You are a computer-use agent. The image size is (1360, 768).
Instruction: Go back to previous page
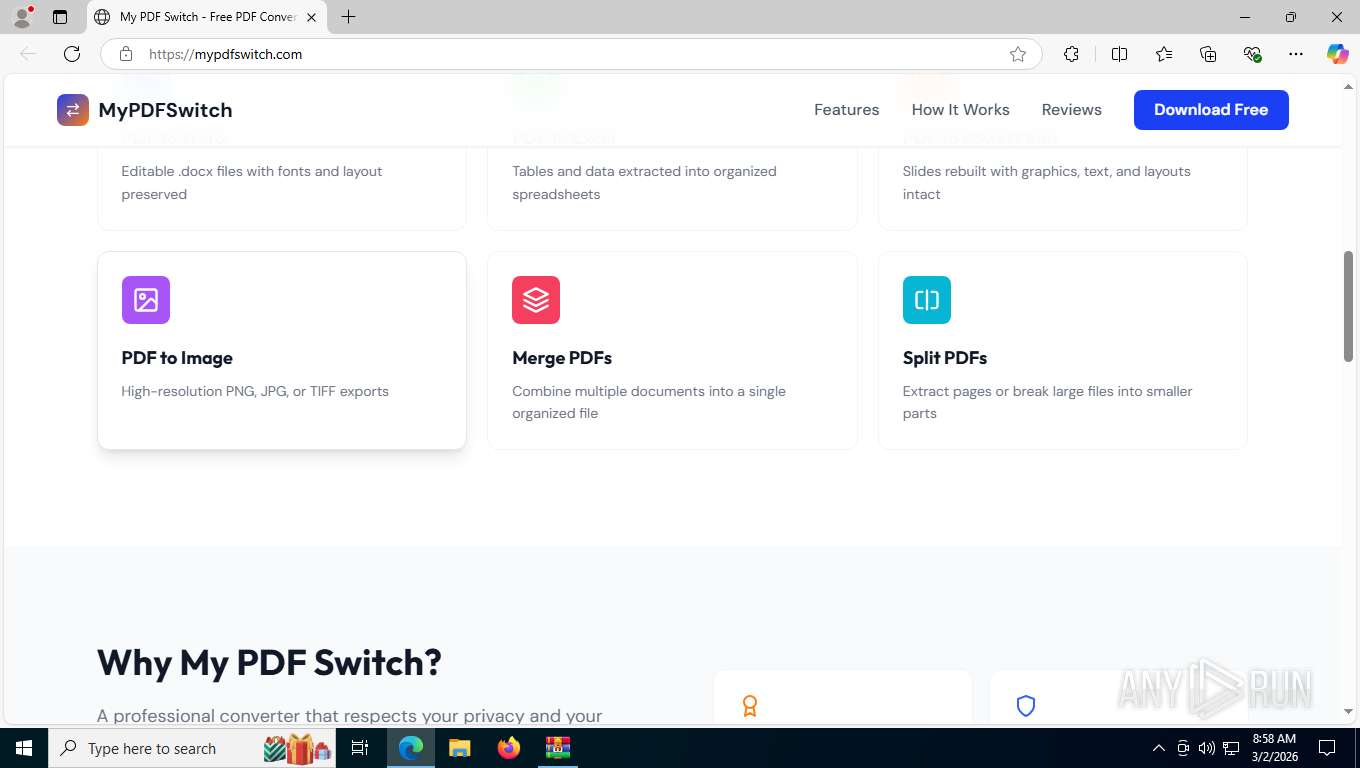tap(28, 54)
